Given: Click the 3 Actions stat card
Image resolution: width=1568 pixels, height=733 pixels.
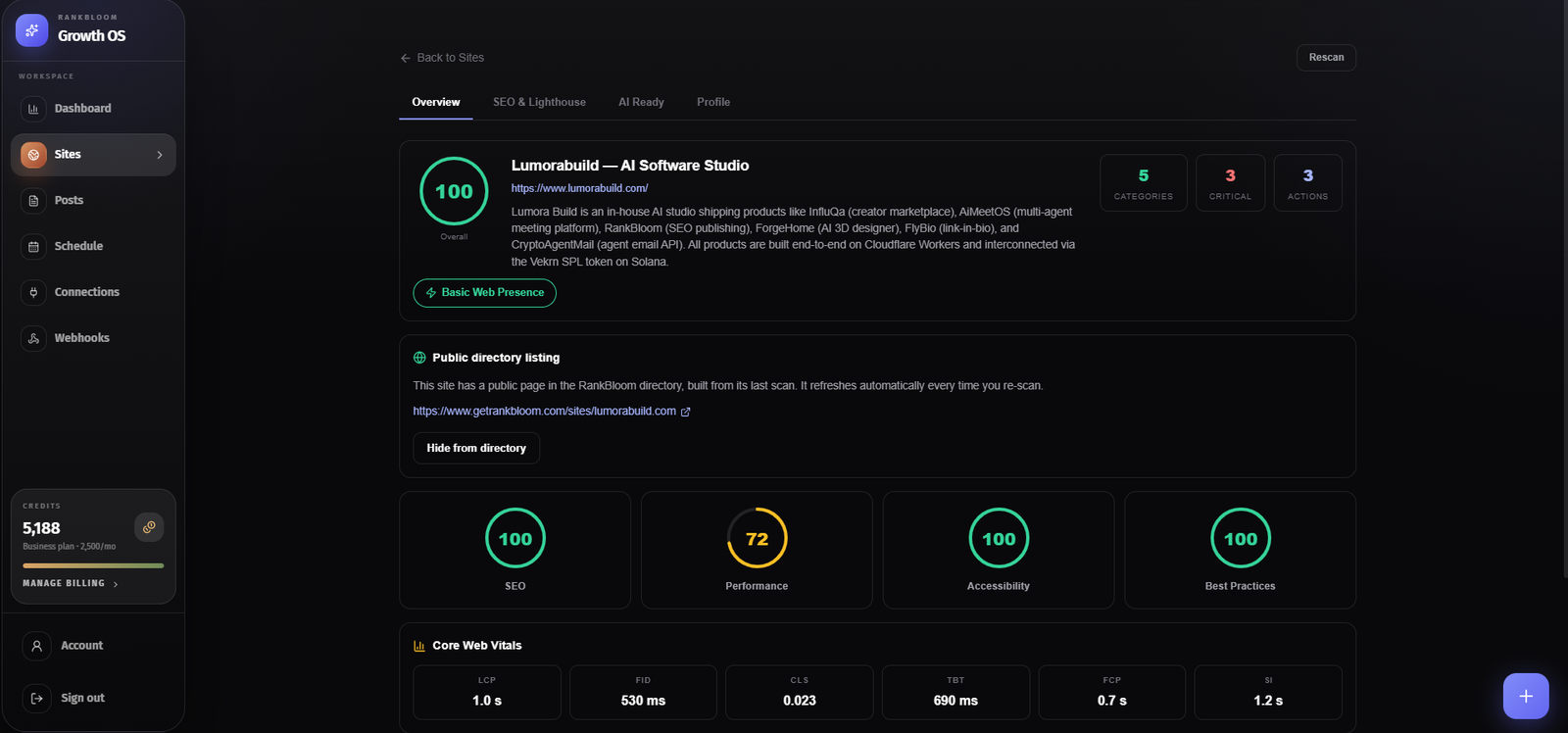Looking at the screenshot, I should click(x=1308, y=183).
